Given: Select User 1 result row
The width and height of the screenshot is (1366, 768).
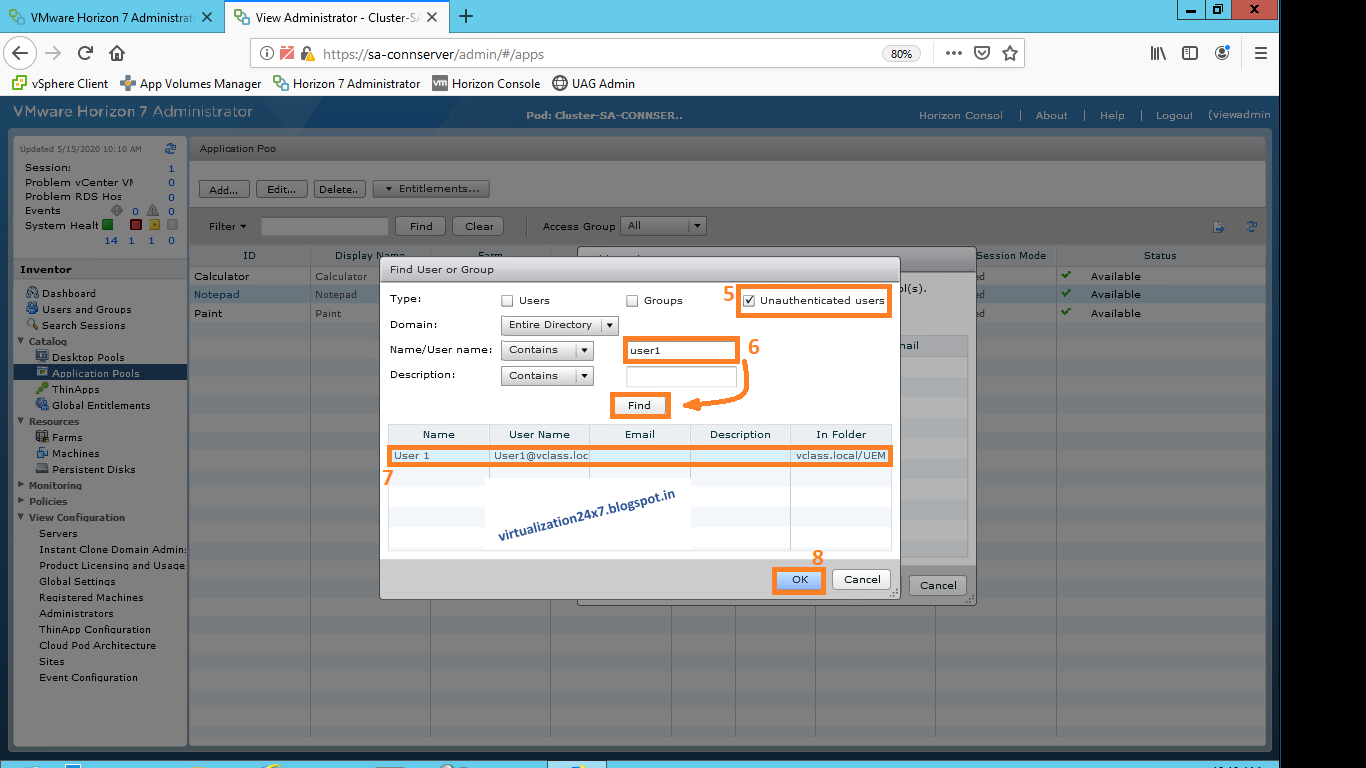Looking at the screenshot, I should 640,456.
